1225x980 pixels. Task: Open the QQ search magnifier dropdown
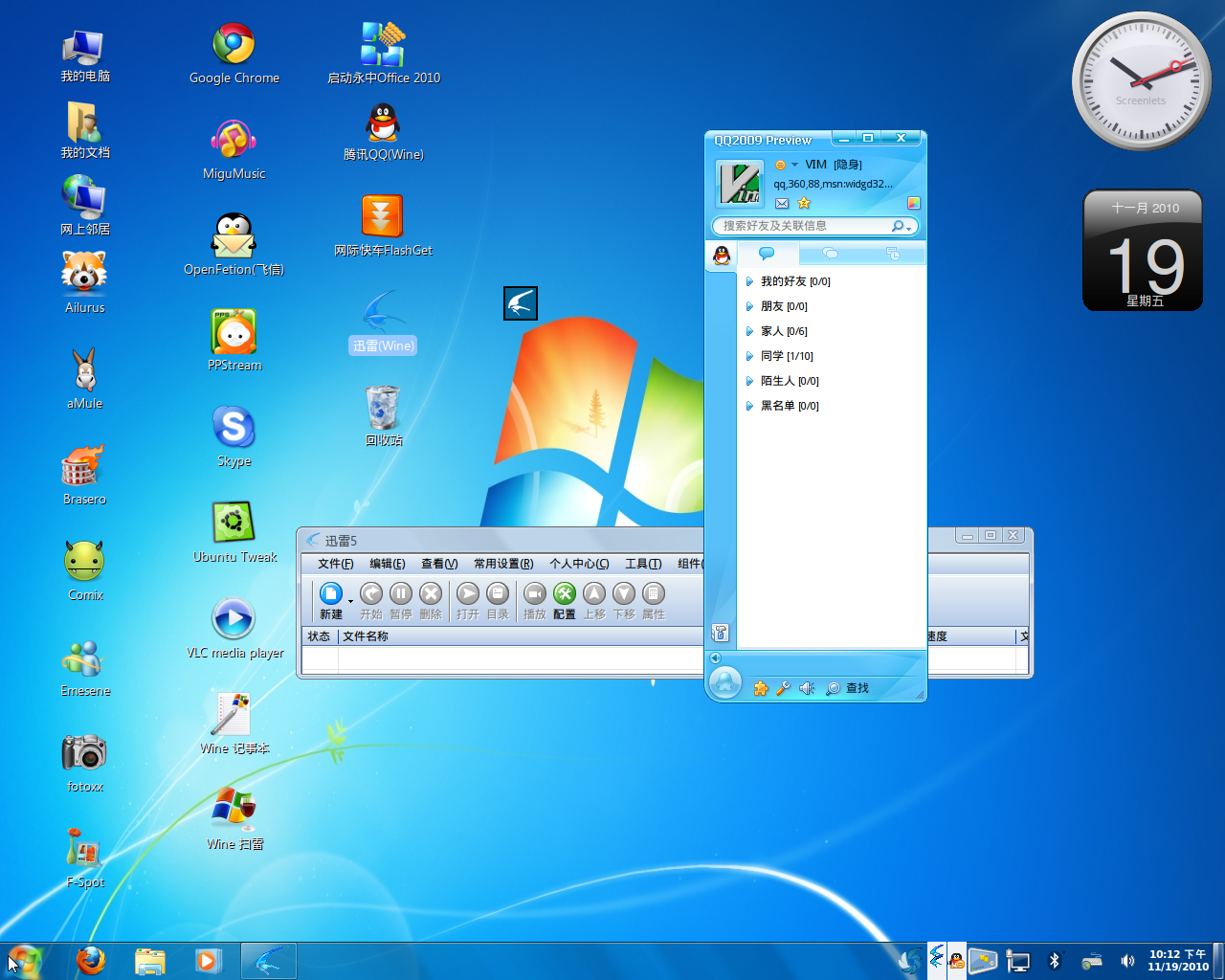point(902,226)
